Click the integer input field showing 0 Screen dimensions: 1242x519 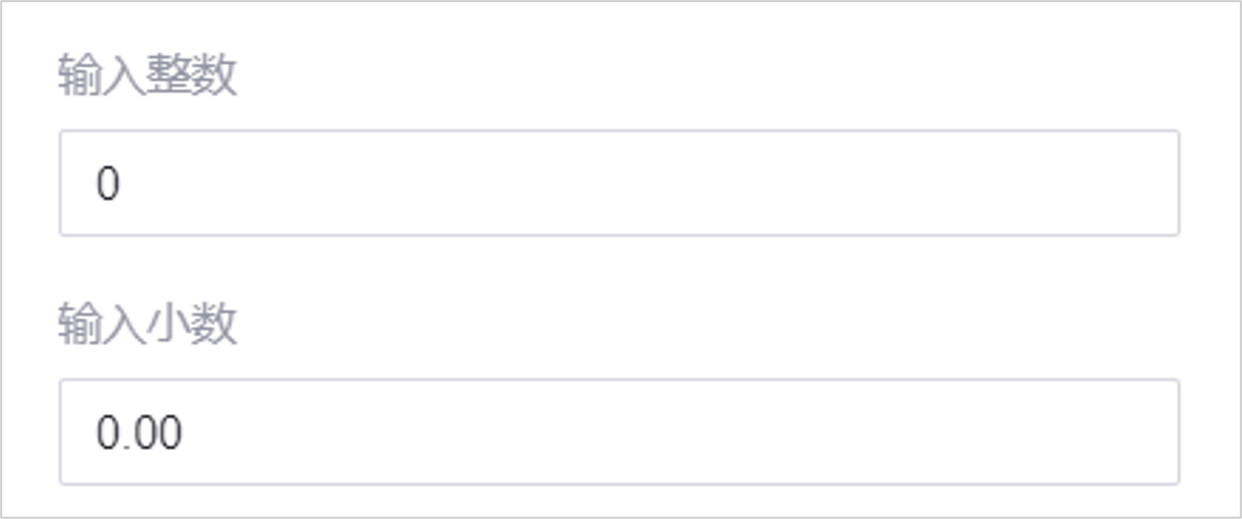(619, 183)
